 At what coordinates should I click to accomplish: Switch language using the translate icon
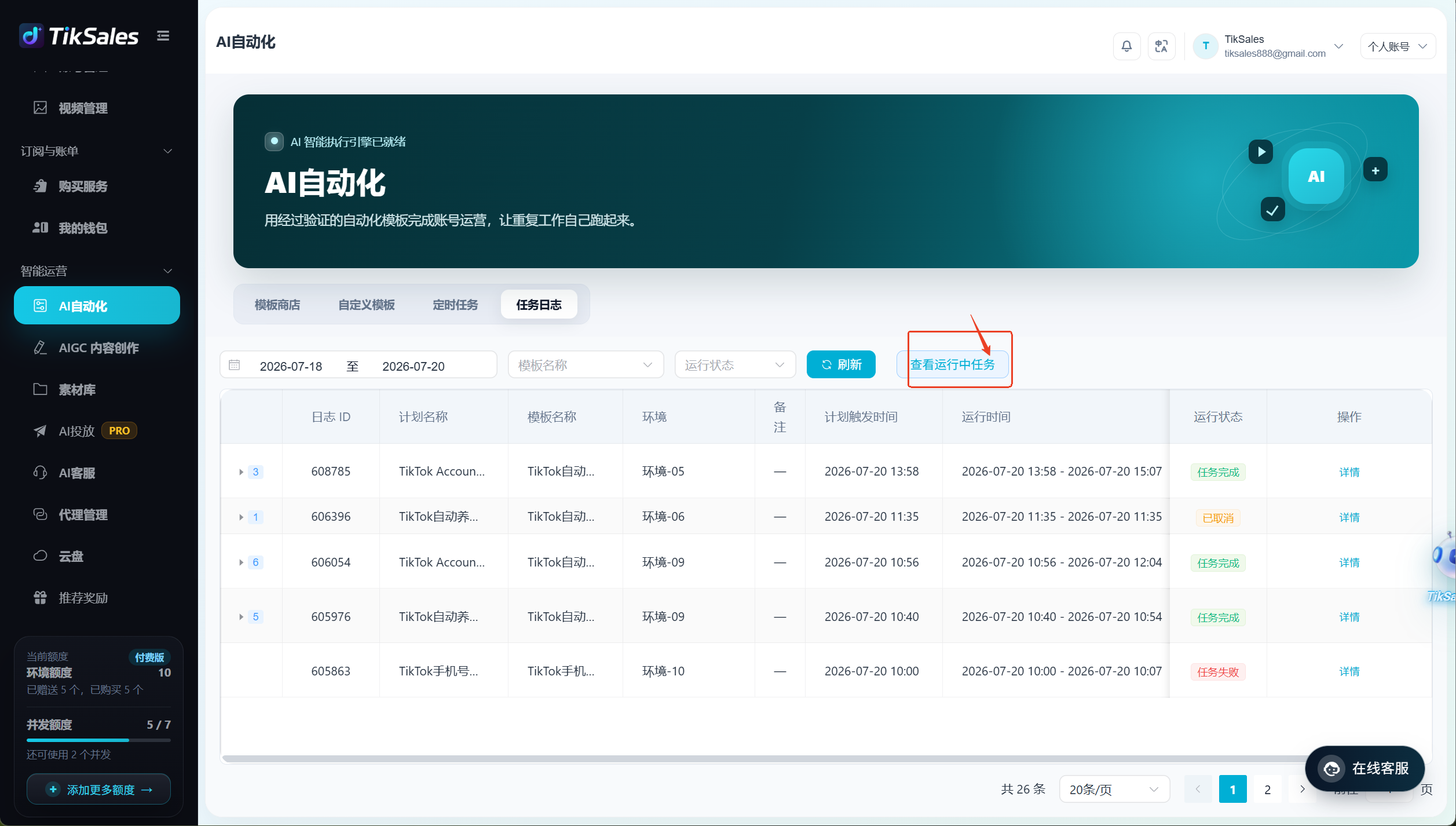click(1161, 46)
